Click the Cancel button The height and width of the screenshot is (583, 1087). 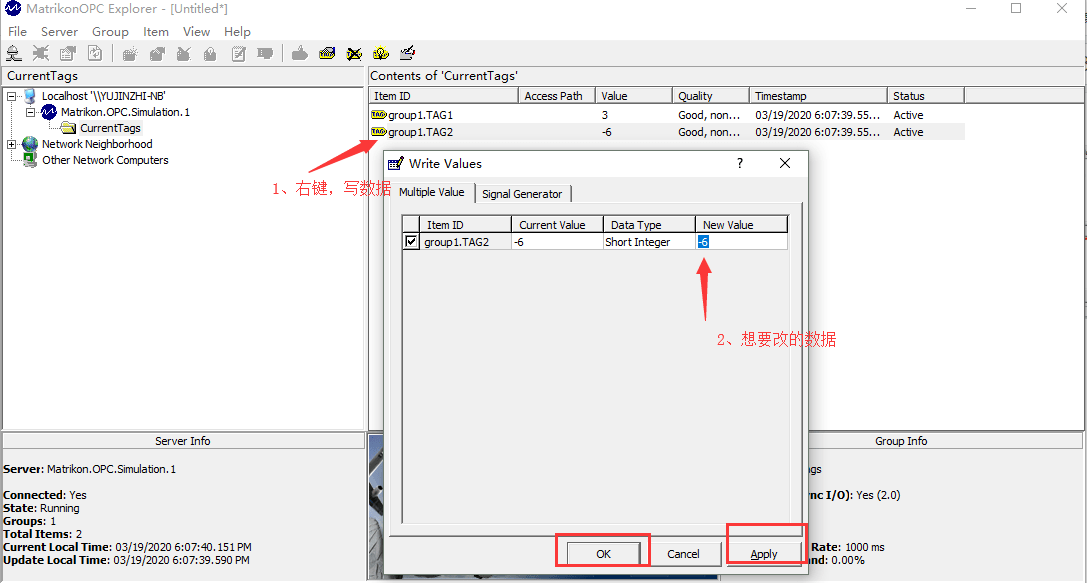click(683, 554)
